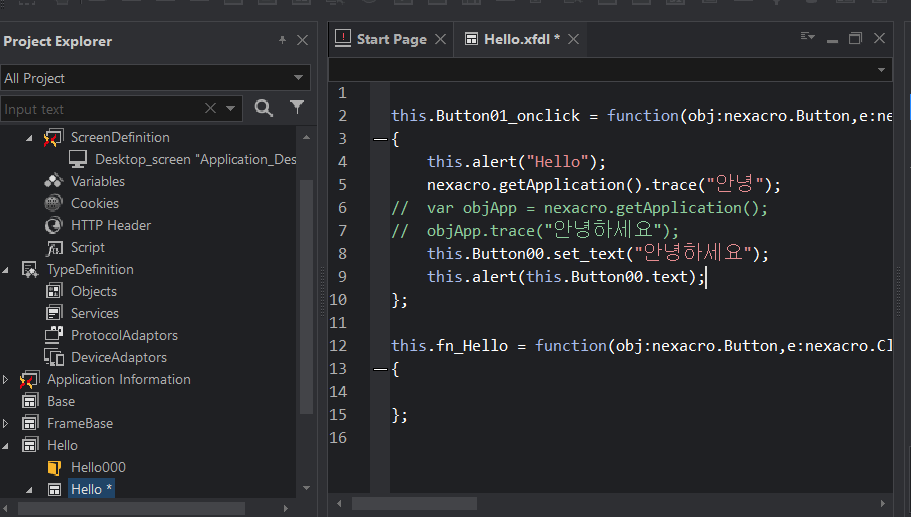Collapse the Hello * form node
Viewport: 911px width, 517px height.
(29, 490)
